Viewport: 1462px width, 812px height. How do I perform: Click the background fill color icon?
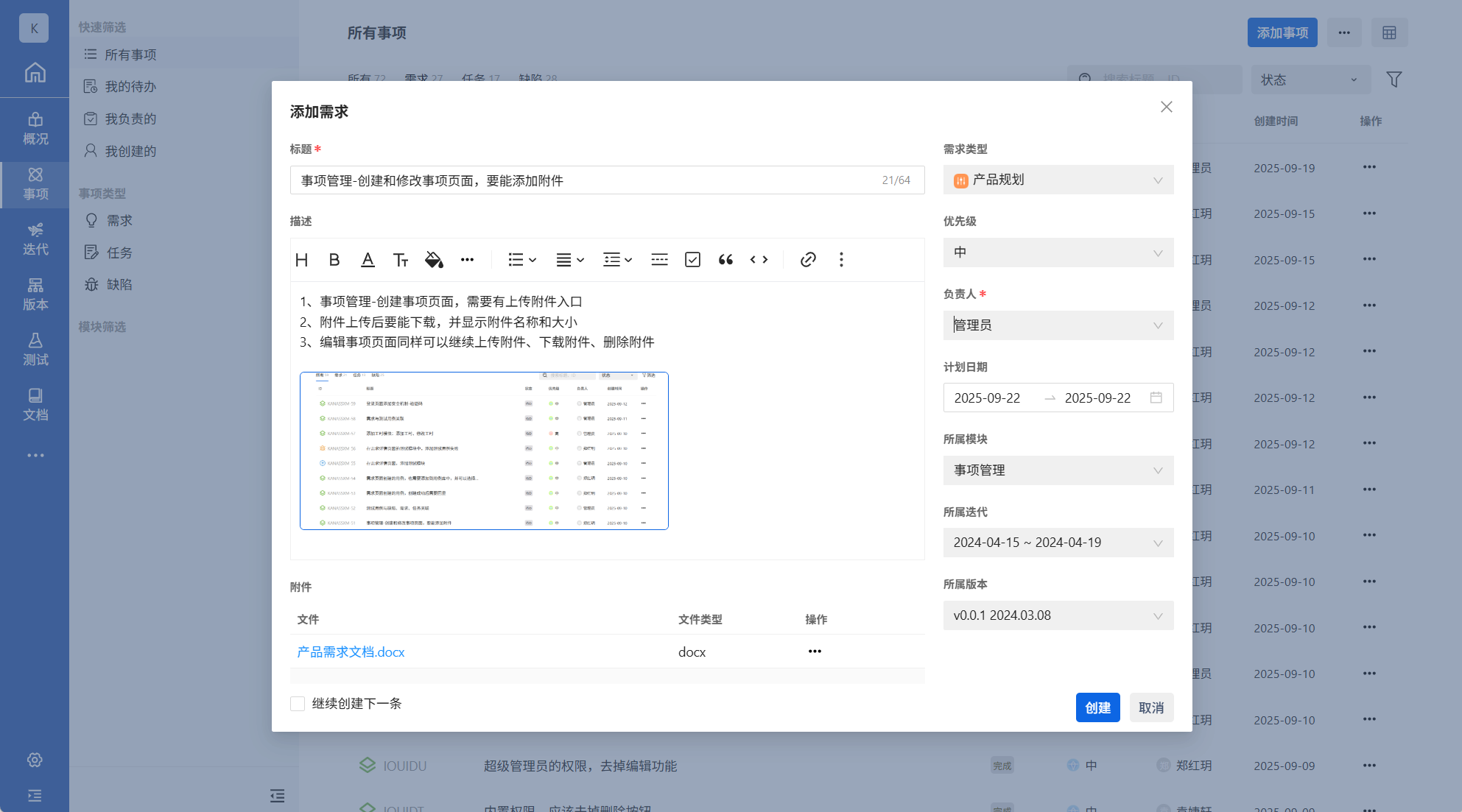(434, 260)
